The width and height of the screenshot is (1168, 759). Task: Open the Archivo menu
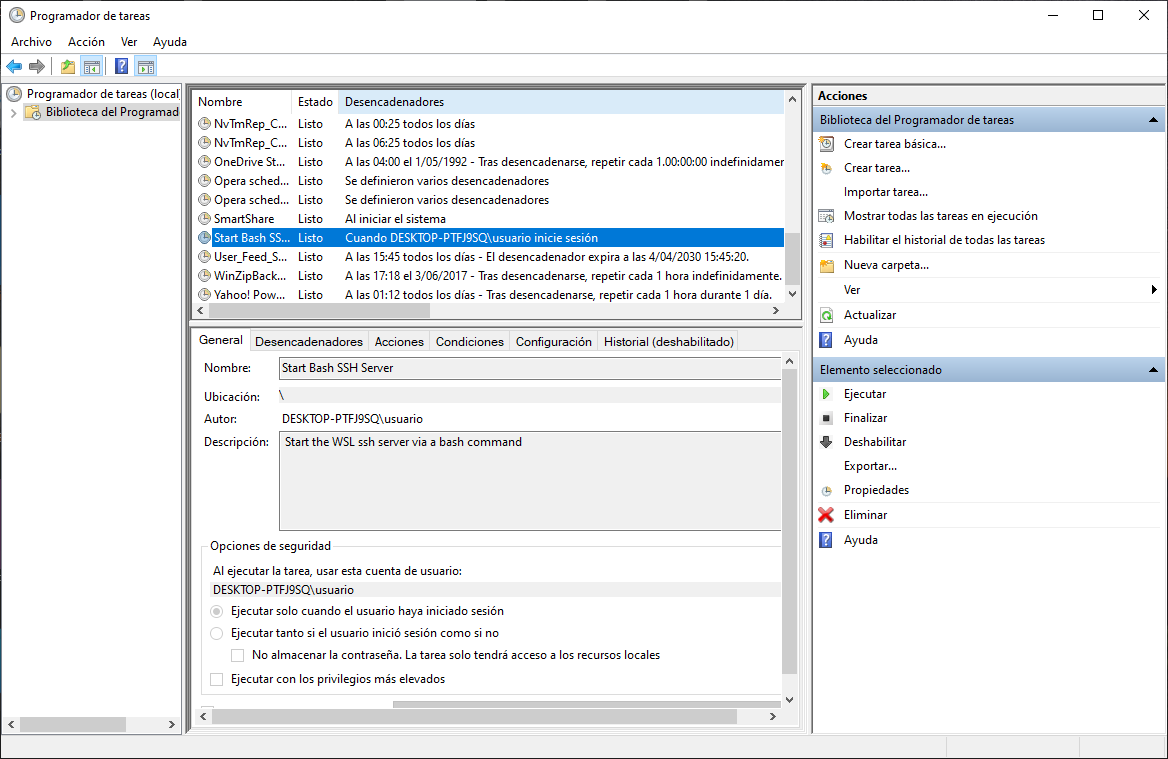click(31, 42)
